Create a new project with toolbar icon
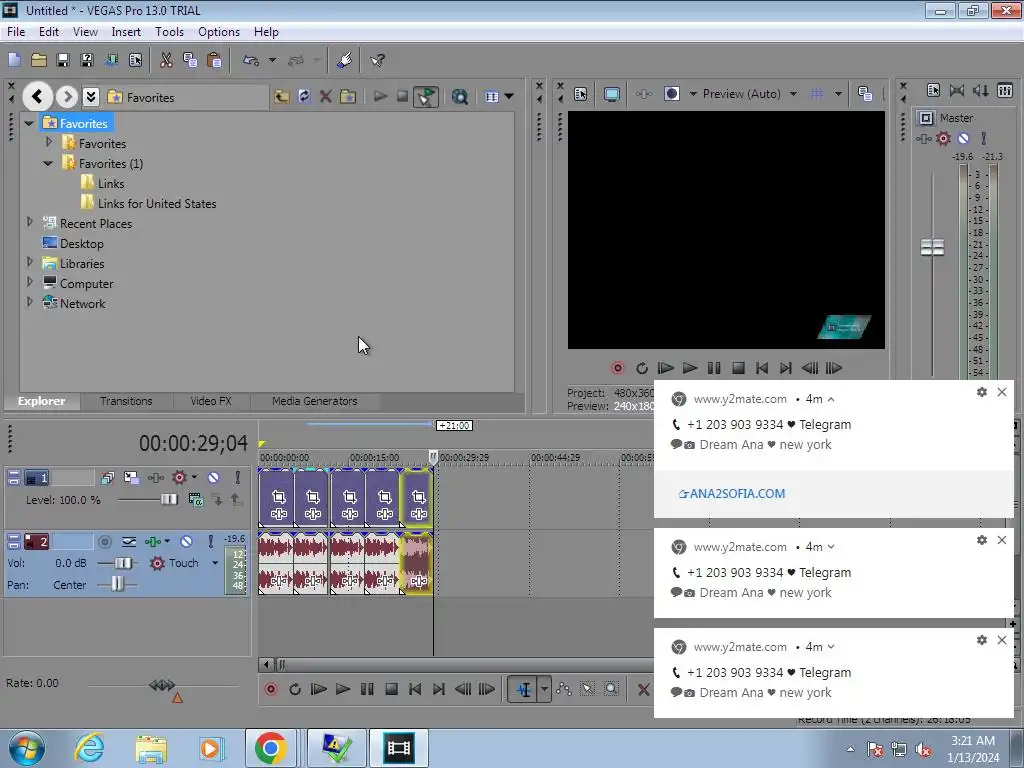 click(14, 61)
